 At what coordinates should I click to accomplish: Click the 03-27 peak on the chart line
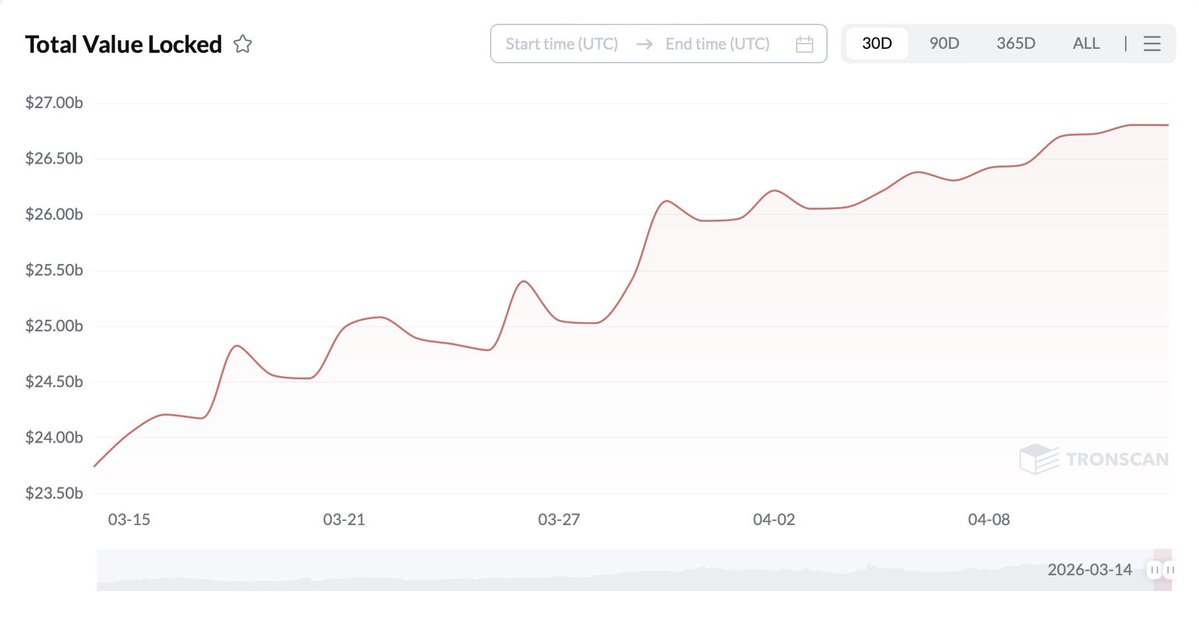pyautogui.click(x=523, y=281)
